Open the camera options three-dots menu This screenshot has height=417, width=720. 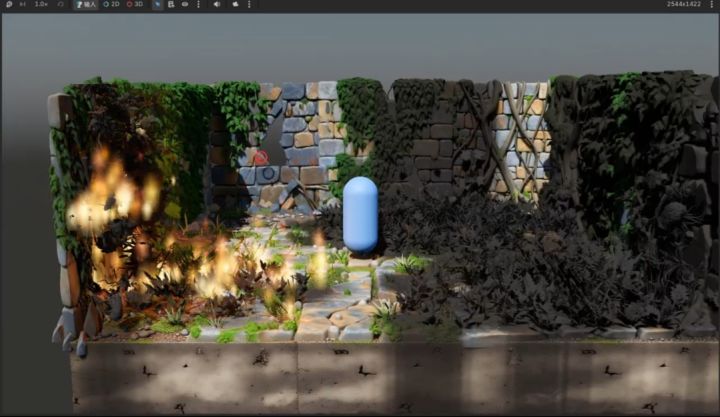tap(249, 4)
